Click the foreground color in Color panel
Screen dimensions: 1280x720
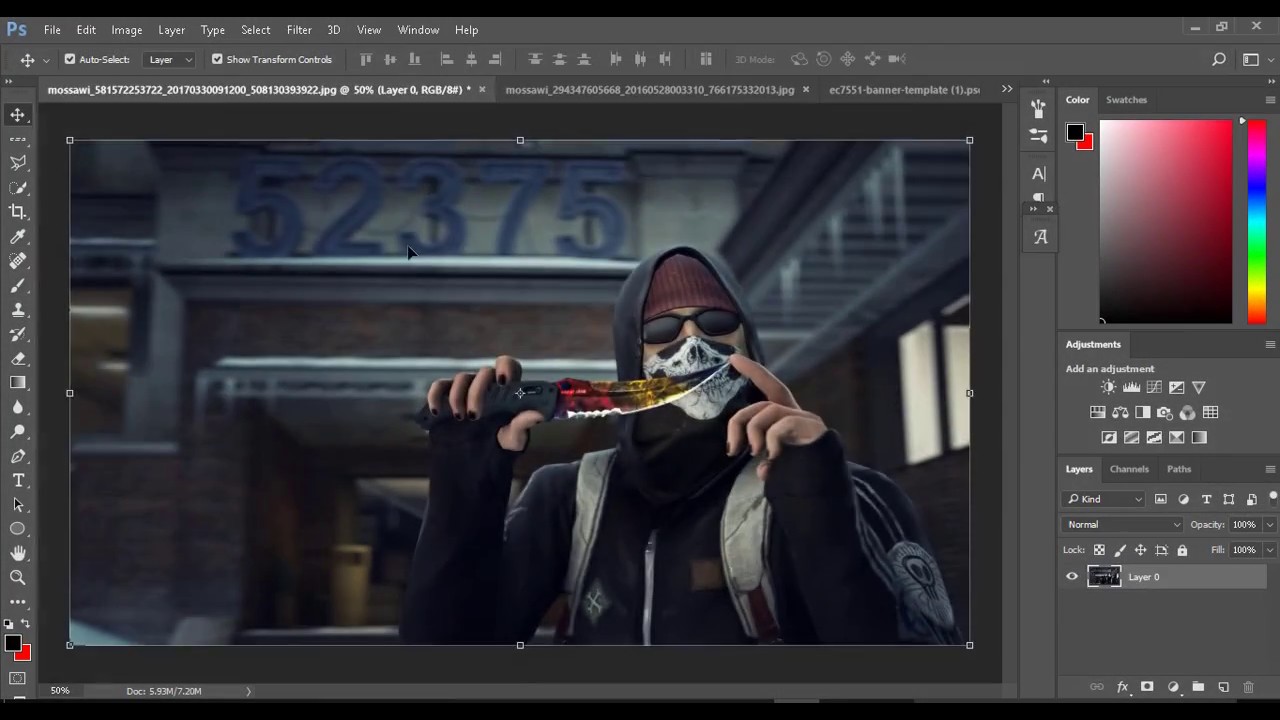[x=1075, y=132]
